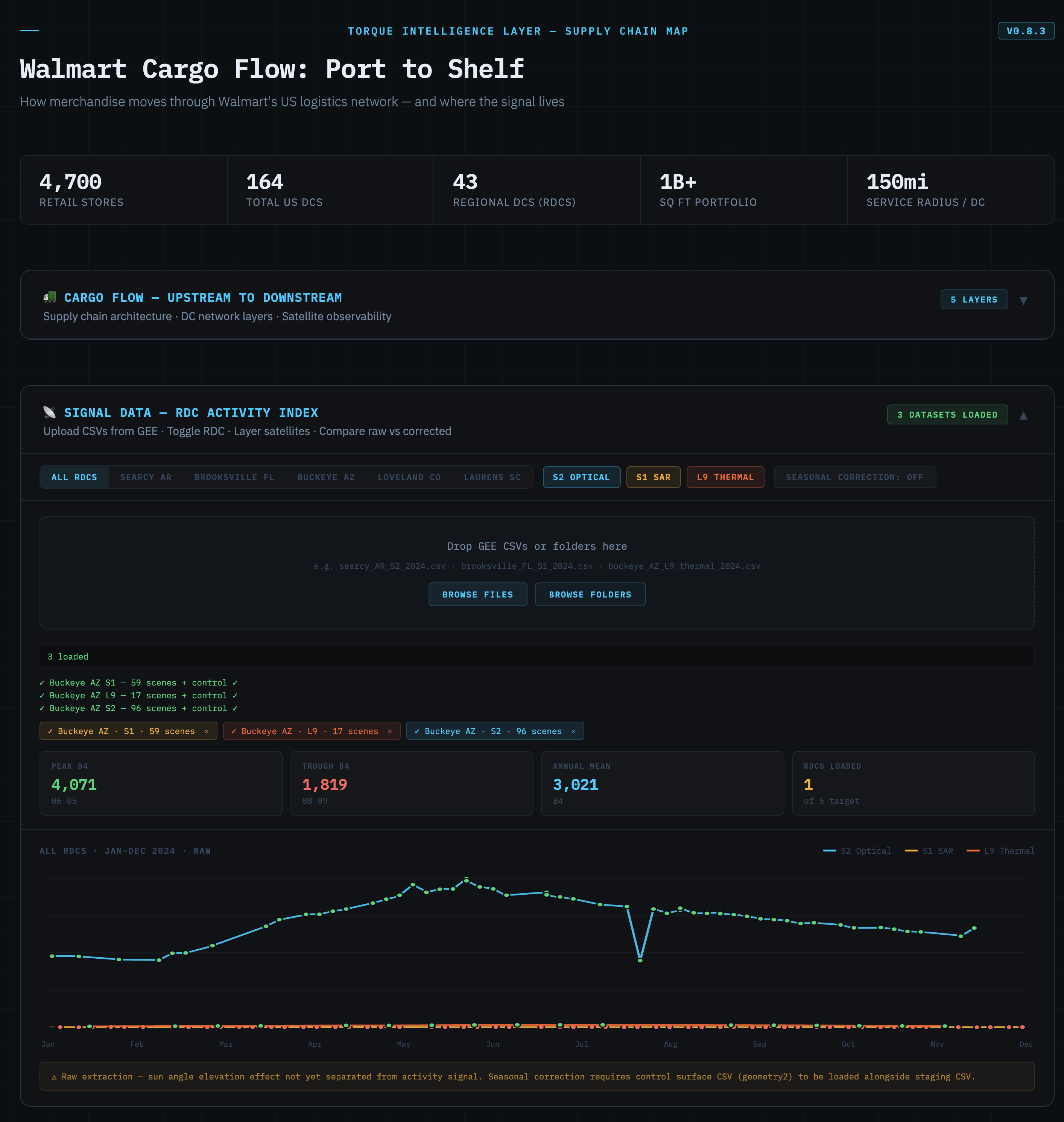Toggle the S2 Optical satellite layer
This screenshot has height=1122, width=1064.
581,477
